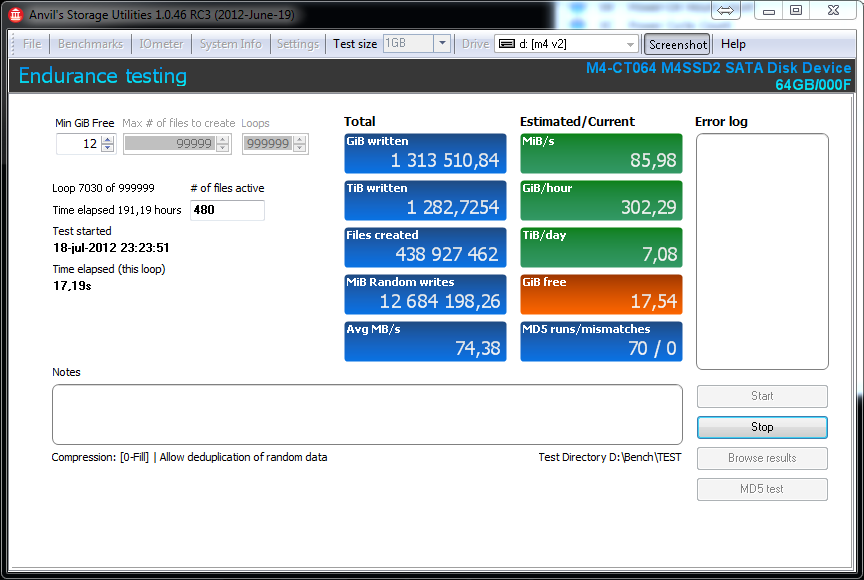Click the Stop button

coord(762,427)
